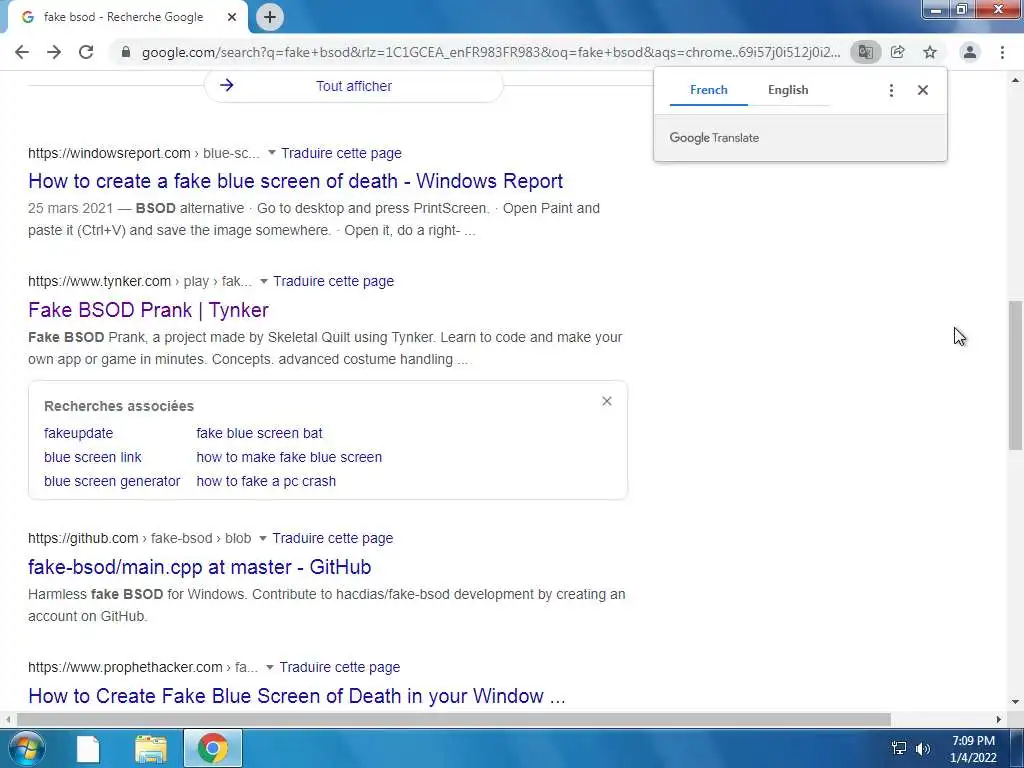
Task: Open fake-bsod/main.cpp GitHub result
Action: pyautogui.click(x=200, y=567)
